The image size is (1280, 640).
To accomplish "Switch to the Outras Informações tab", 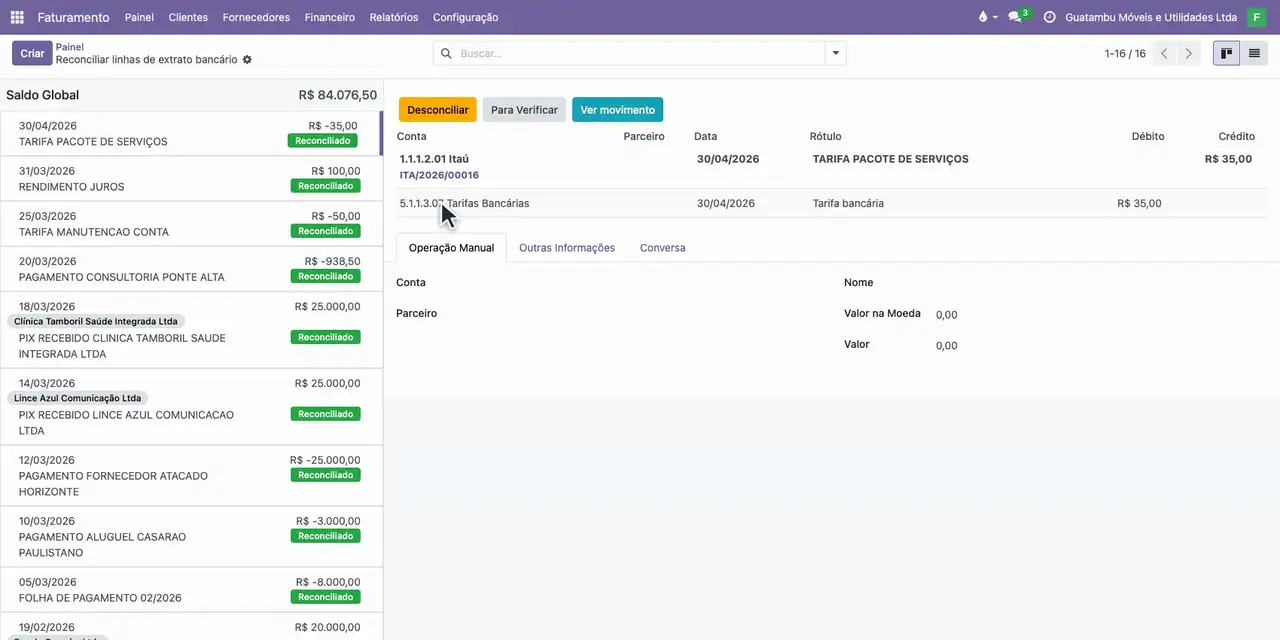I will pos(567,247).
